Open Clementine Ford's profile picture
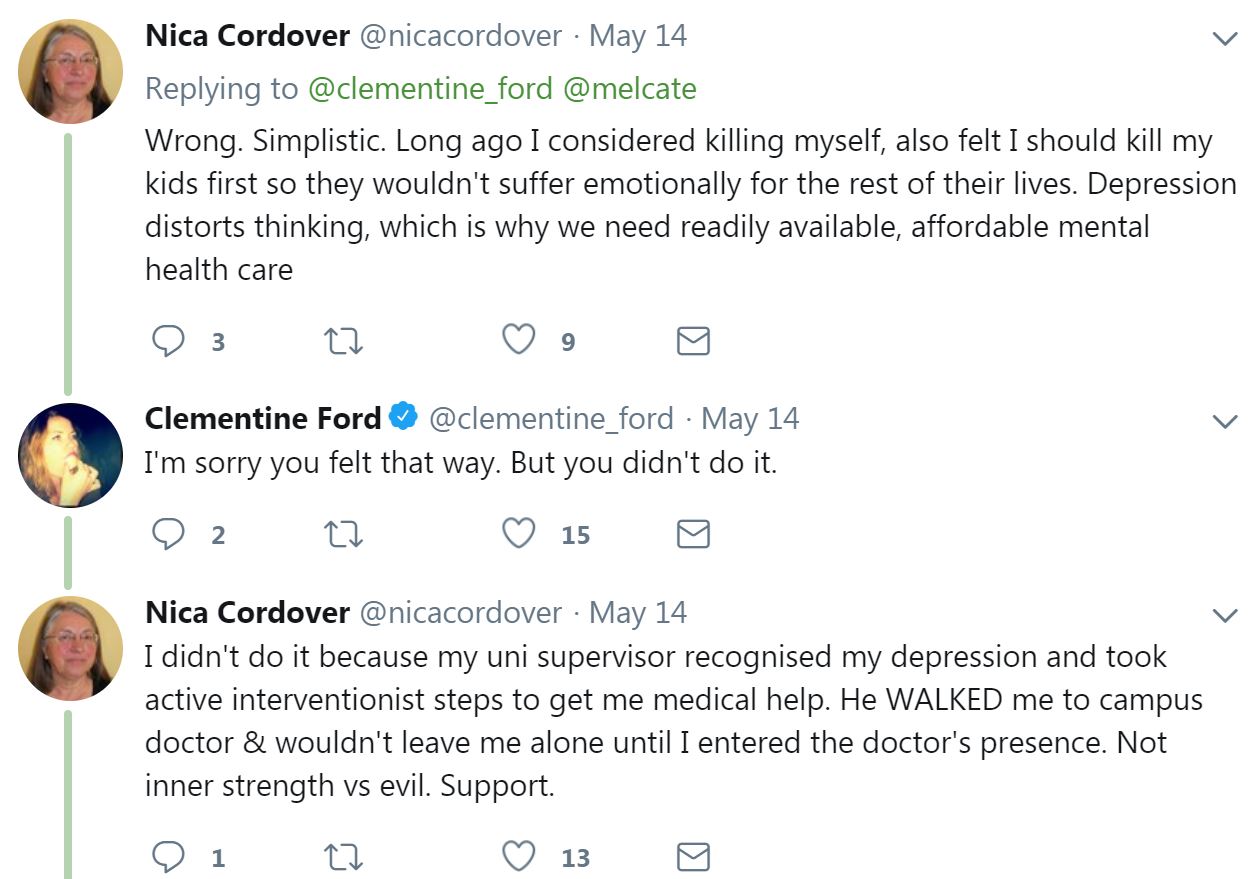 click(70, 455)
